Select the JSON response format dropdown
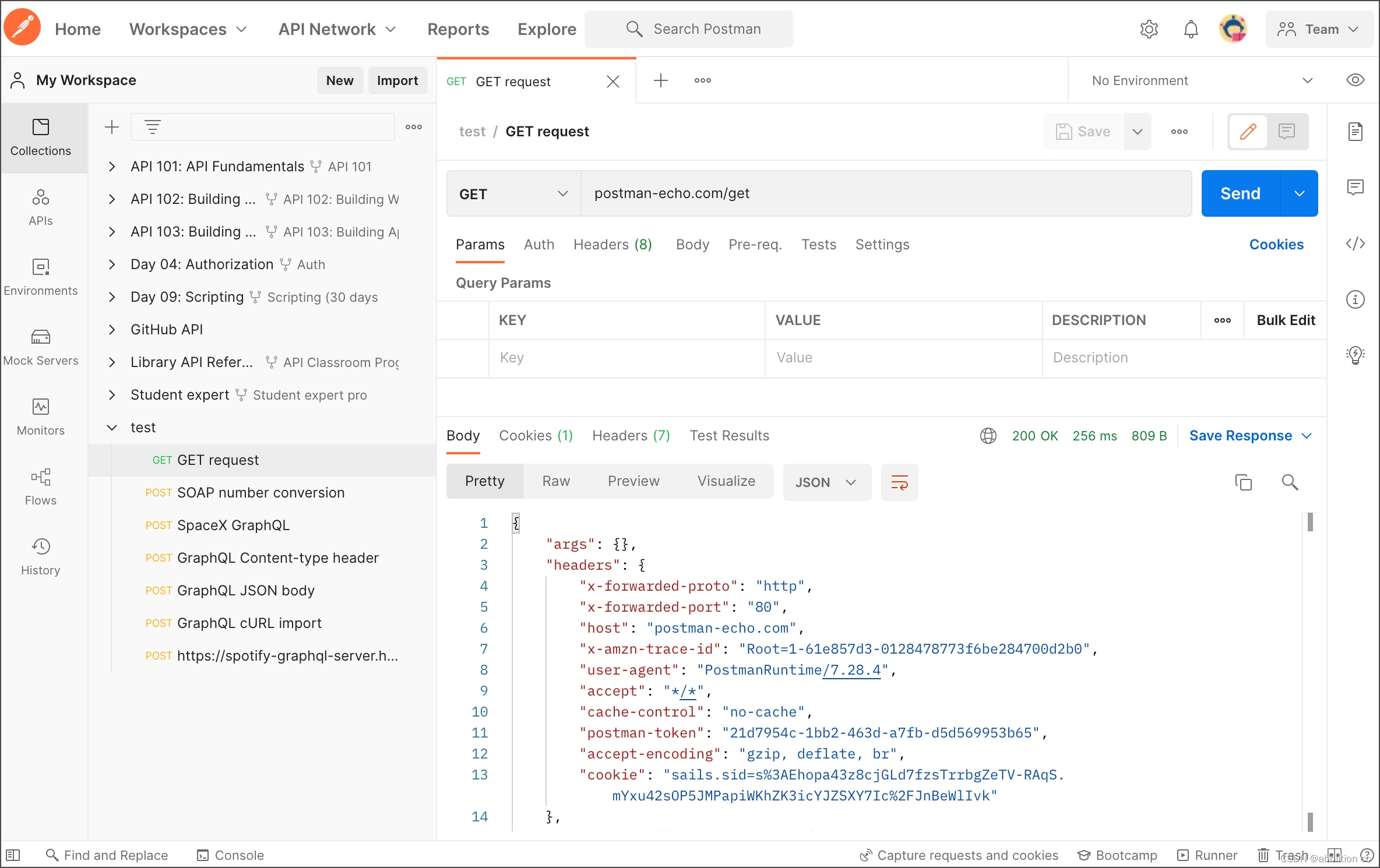 (x=824, y=482)
